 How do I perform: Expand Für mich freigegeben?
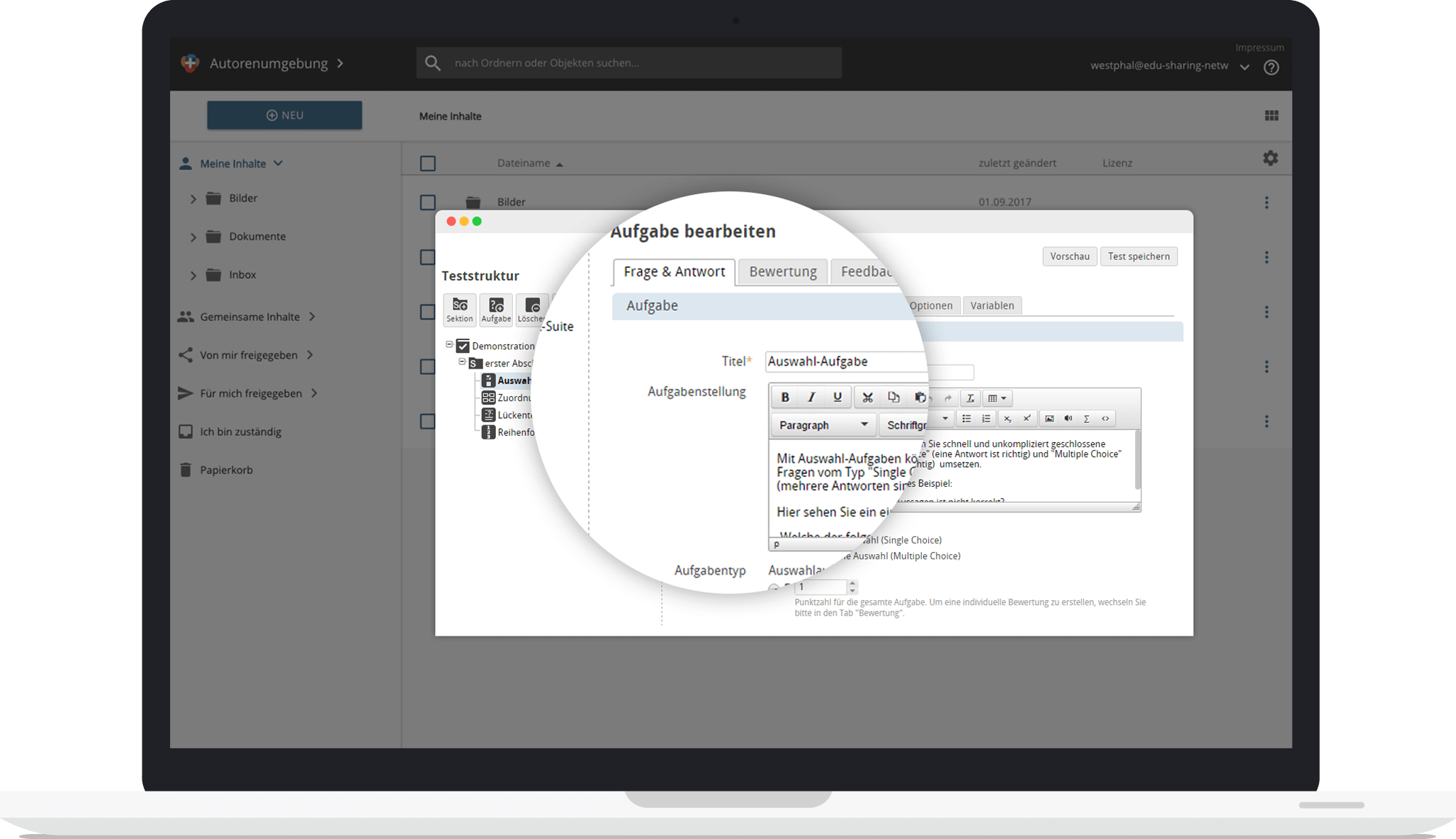314,393
